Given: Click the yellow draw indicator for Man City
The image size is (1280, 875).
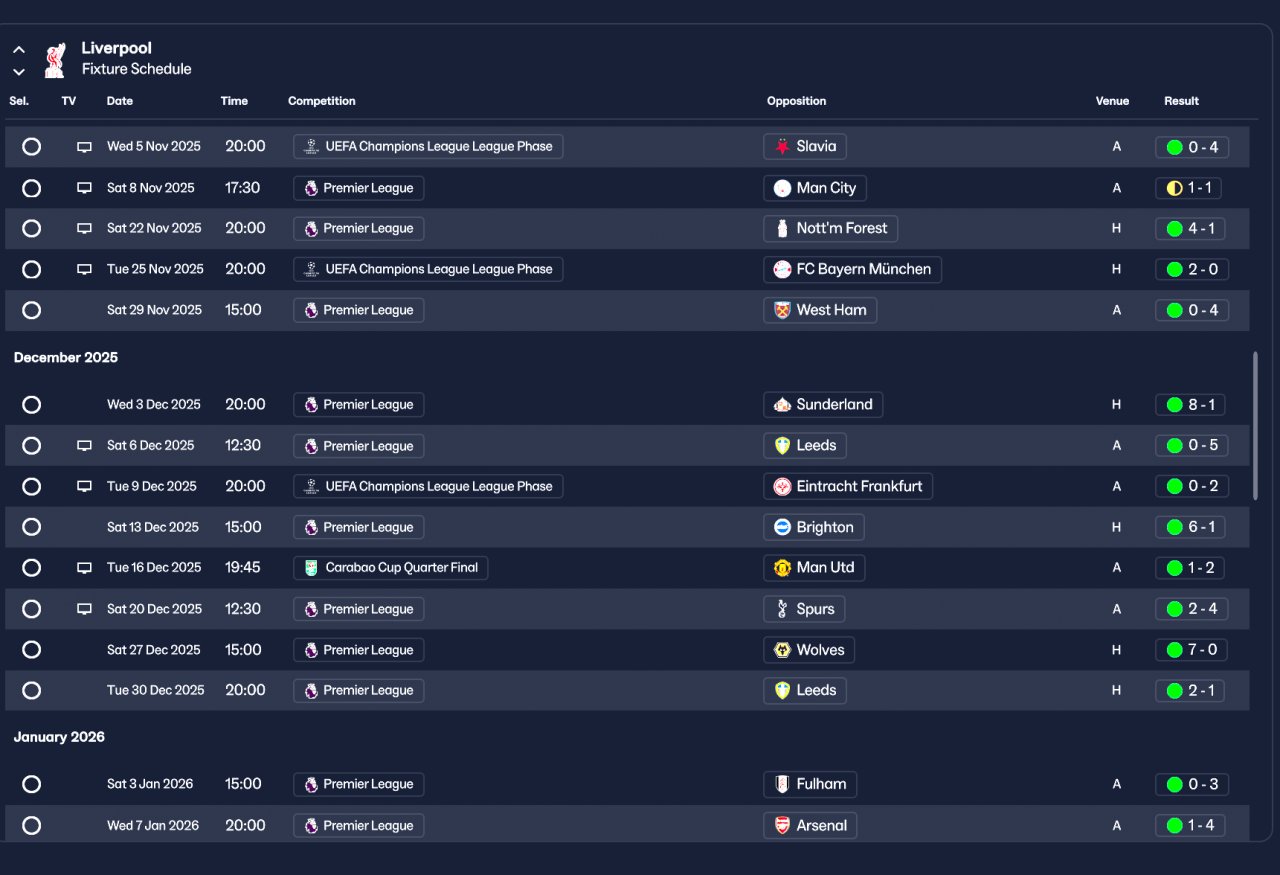Looking at the screenshot, I should 1174,188.
